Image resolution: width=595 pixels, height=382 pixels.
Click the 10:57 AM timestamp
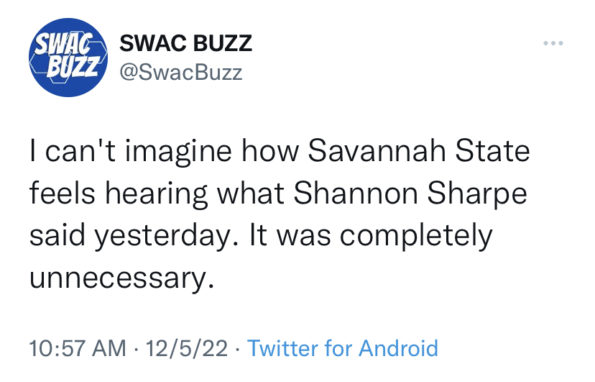click(78, 348)
